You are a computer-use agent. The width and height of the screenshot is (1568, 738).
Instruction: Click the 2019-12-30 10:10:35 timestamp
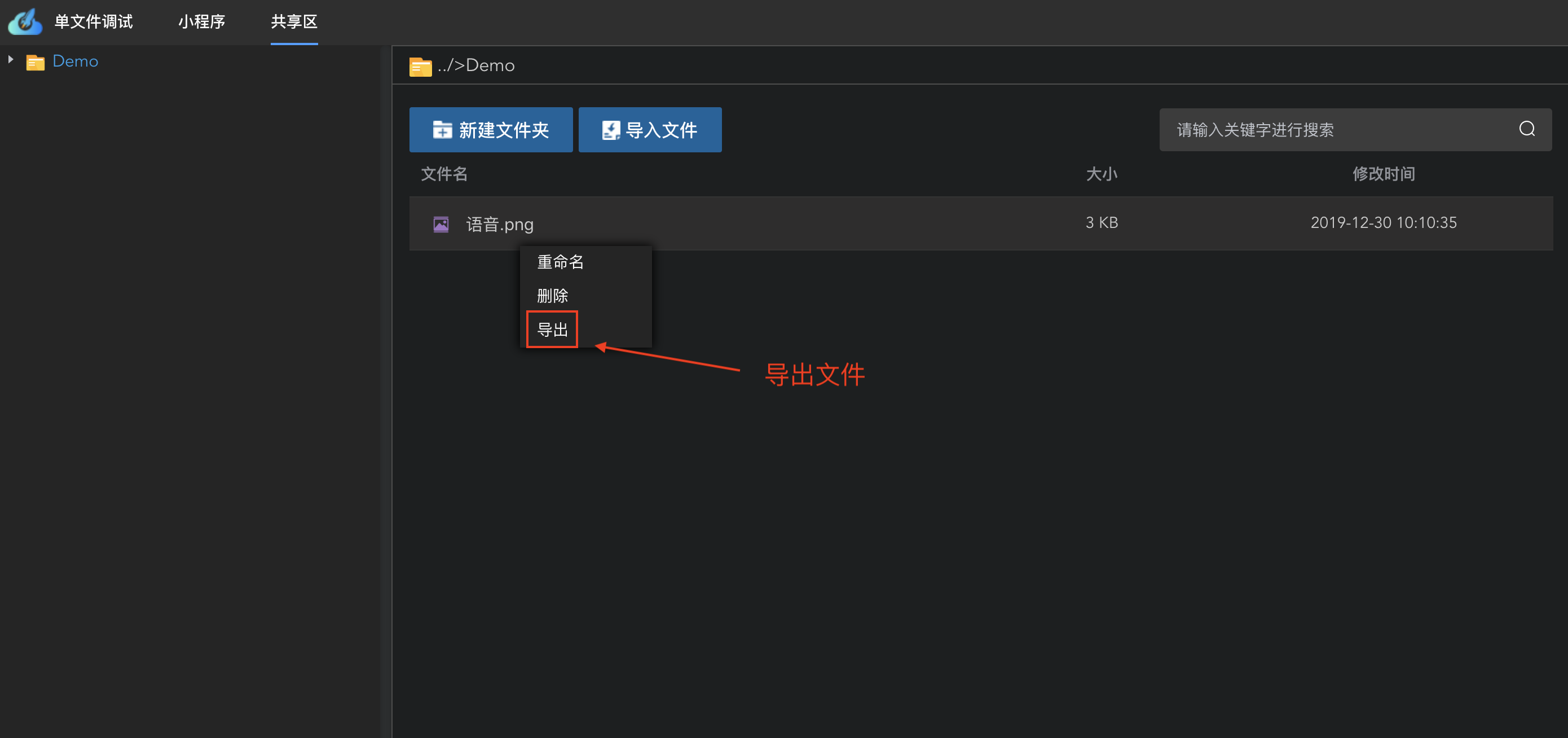(1384, 223)
